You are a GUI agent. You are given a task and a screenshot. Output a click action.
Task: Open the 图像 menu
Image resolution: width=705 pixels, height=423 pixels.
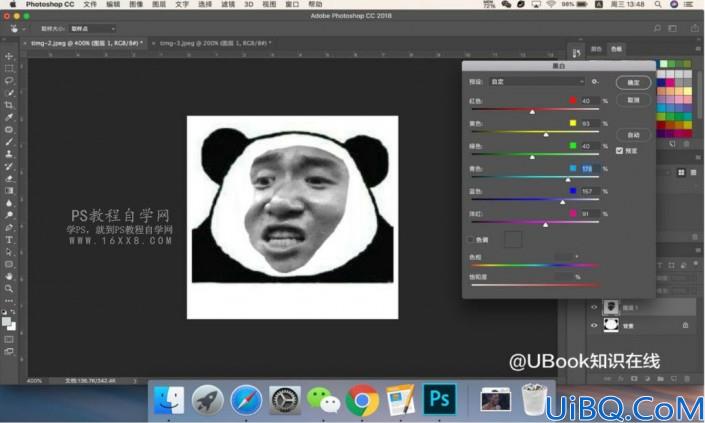click(x=136, y=4)
